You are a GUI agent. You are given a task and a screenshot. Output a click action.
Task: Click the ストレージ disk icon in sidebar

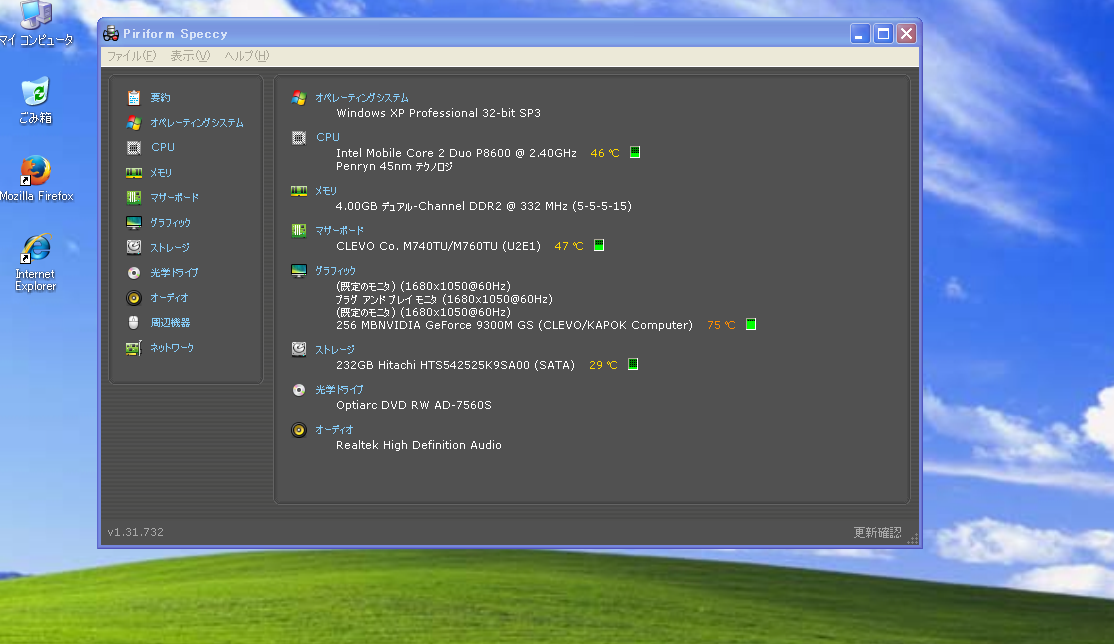click(134, 247)
